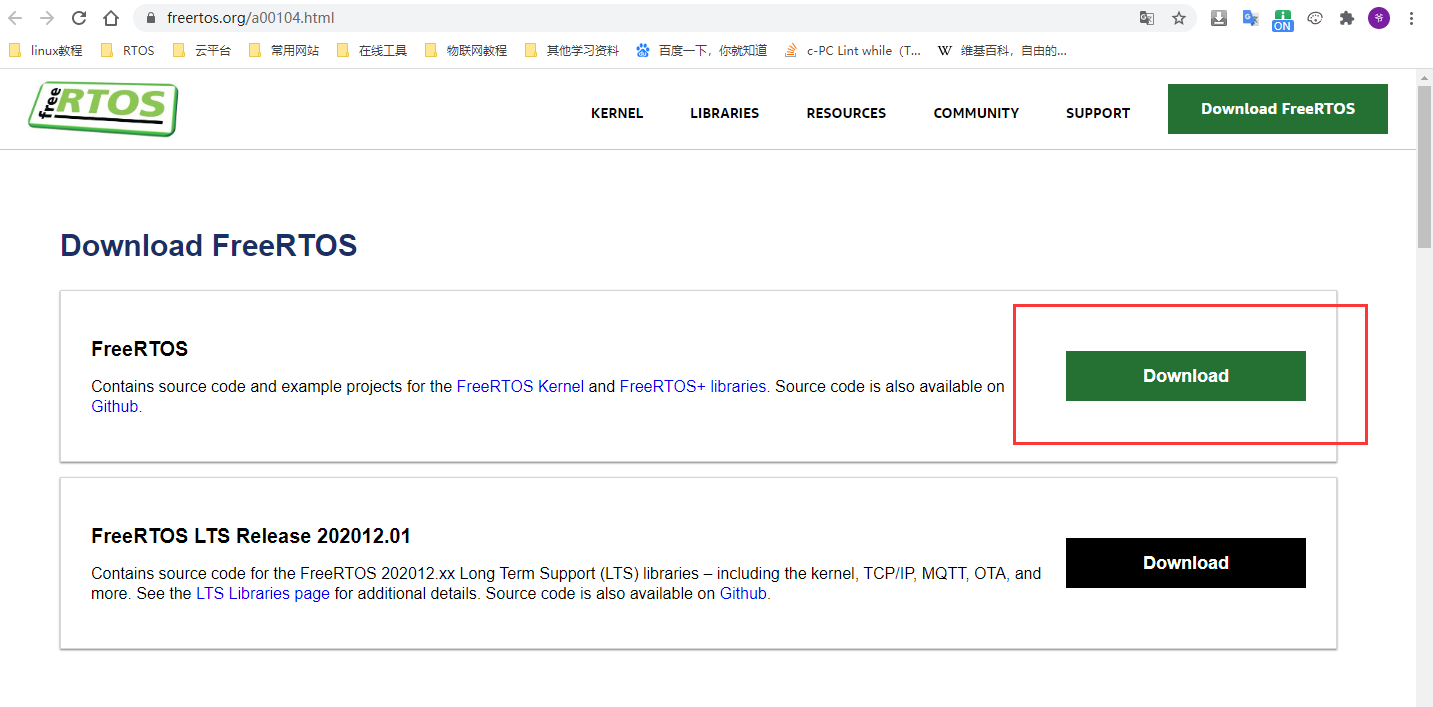Open the 百度一下 bookmark
Image resolution: width=1433 pixels, height=707 pixels.
(701, 50)
